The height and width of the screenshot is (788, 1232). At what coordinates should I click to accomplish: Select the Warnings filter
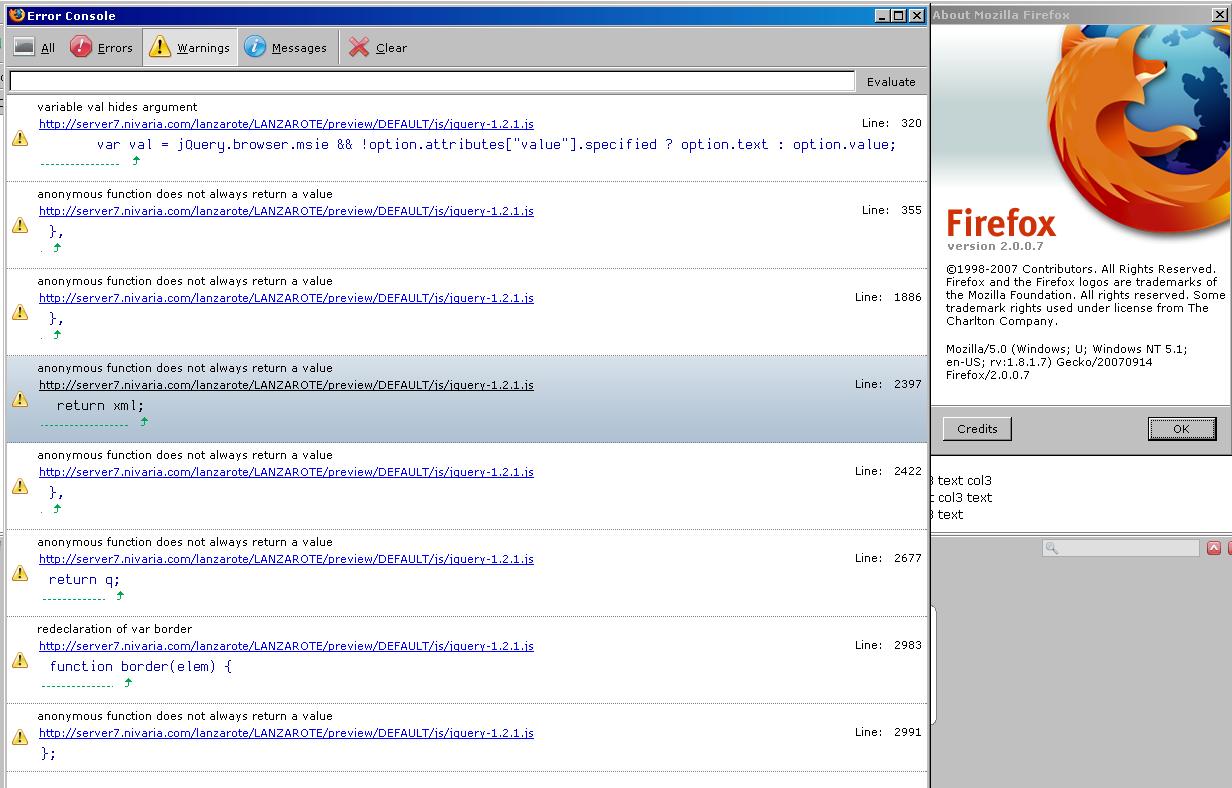point(190,48)
